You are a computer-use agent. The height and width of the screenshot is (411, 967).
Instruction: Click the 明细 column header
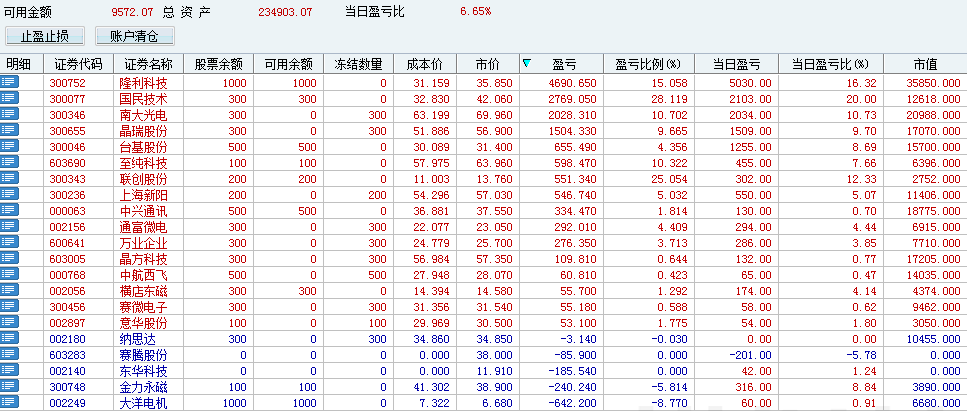[22, 64]
